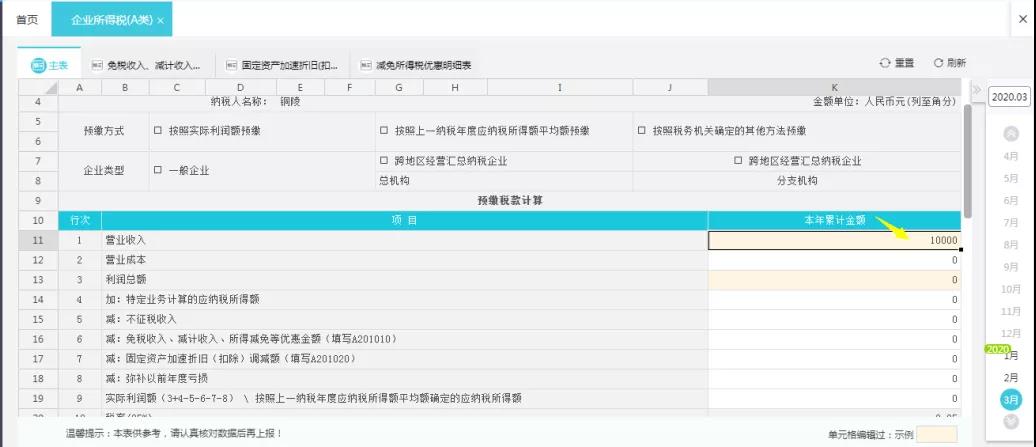Open the 主表 sheet tab
The height and width of the screenshot is (447, 1036).
click(50, 65)
